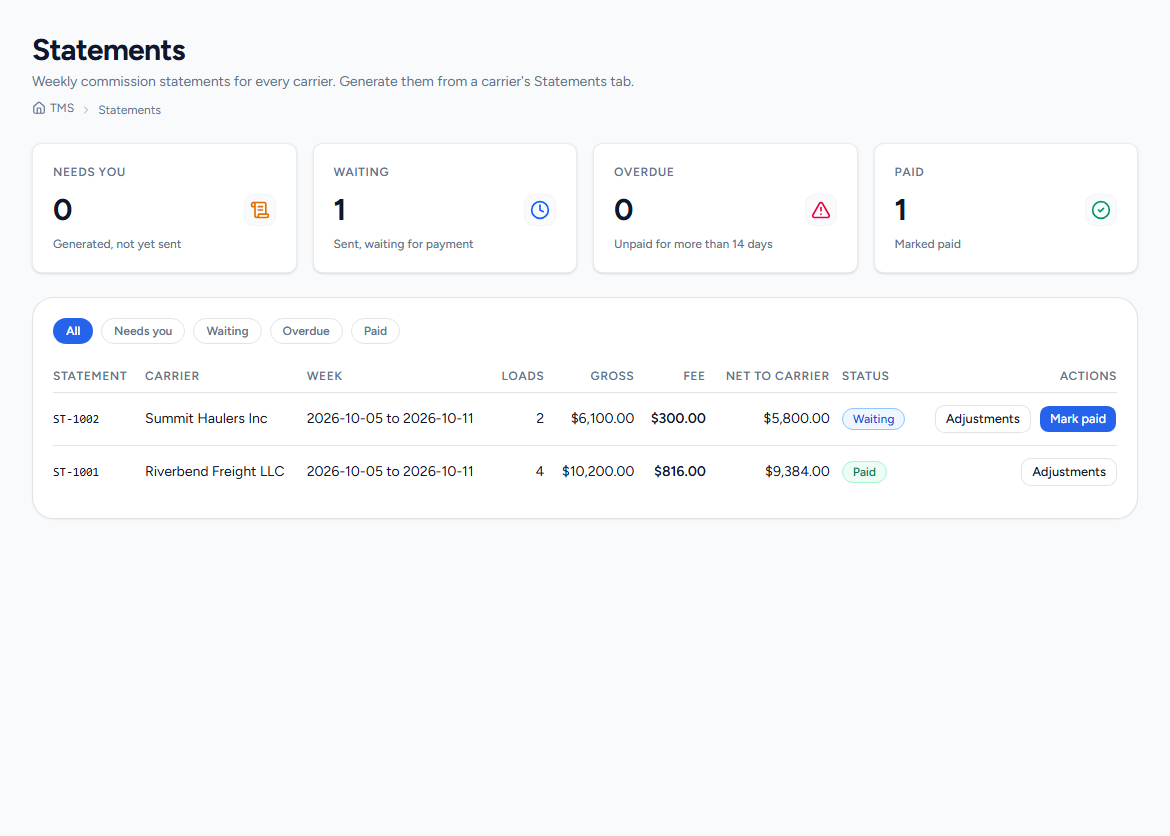Click the week range in ST-1001 row
Screen dimensions: 1170x836
pyautogui.click(x=390, y=471)
